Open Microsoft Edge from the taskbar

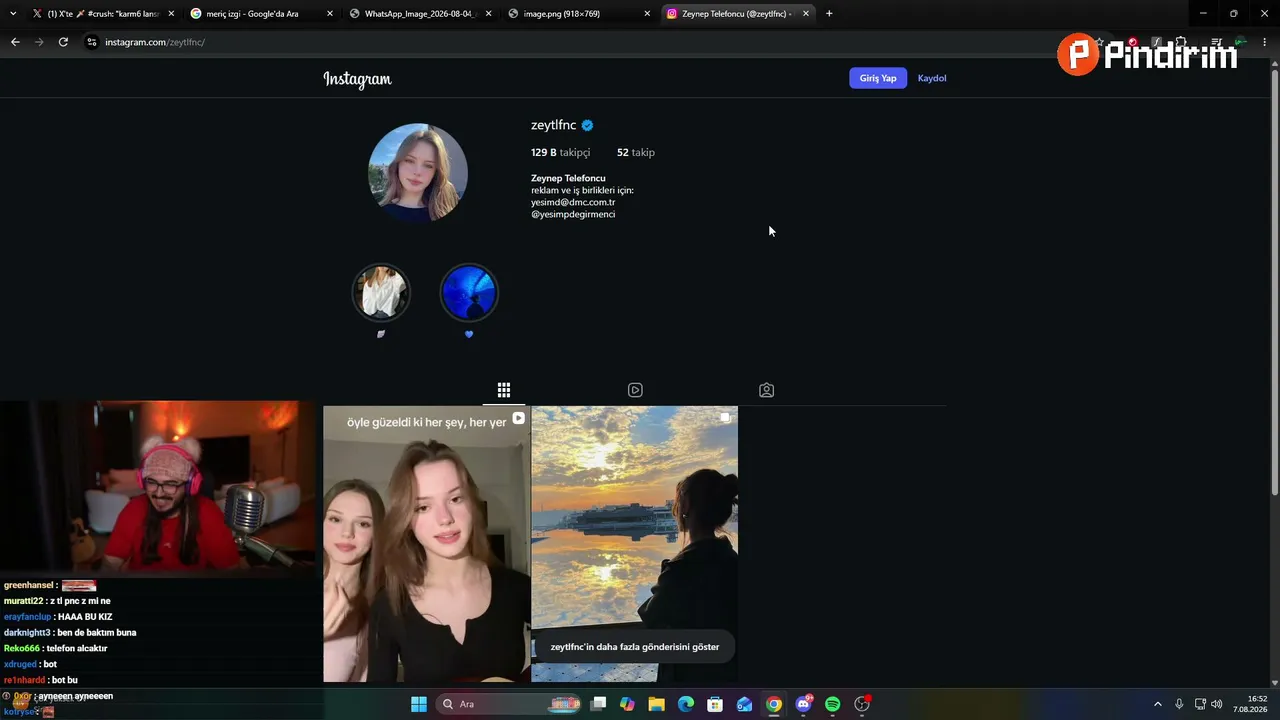click(686, 704)
